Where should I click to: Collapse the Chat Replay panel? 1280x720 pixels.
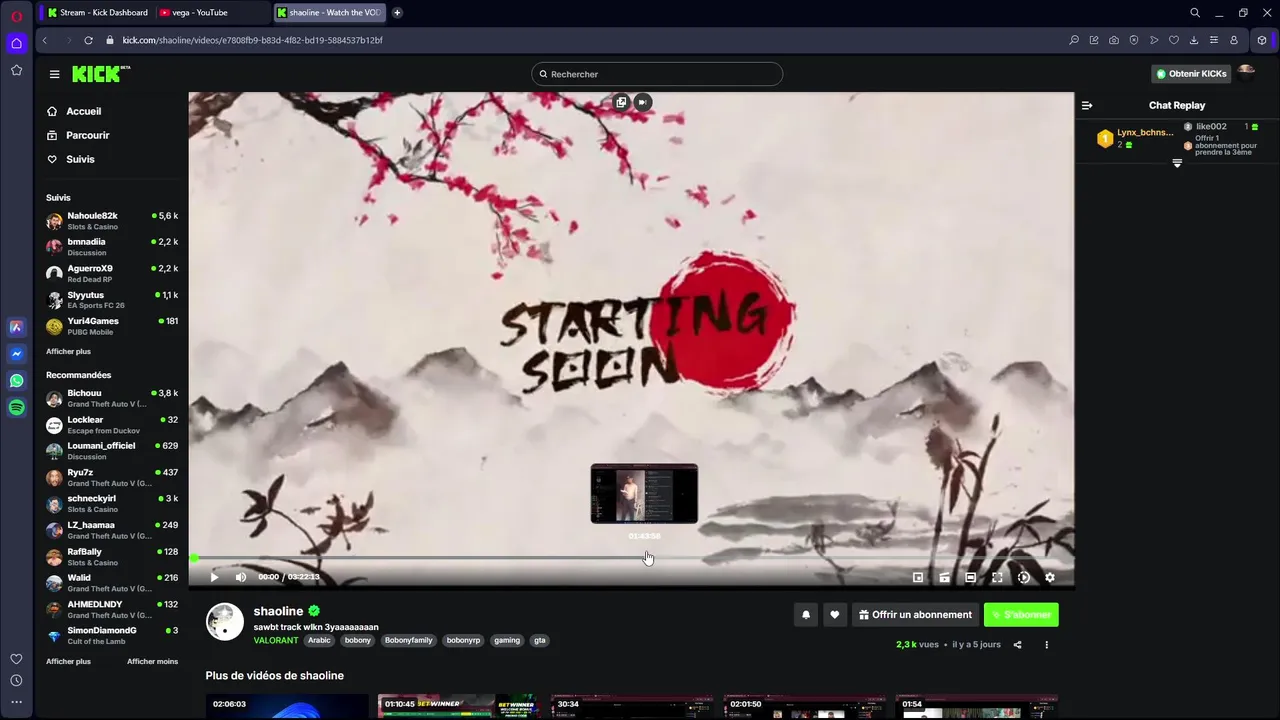pos(1087,105)
